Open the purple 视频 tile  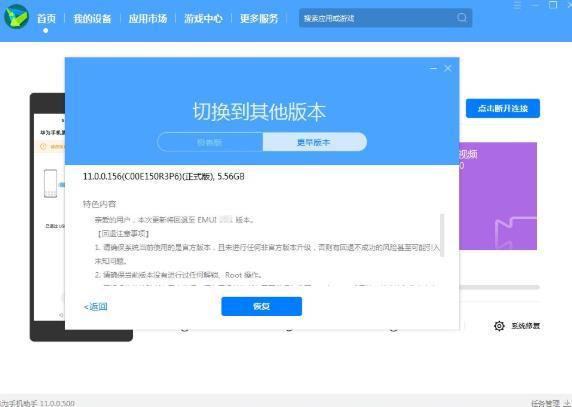pyautogui.click(x=498, y=196)
